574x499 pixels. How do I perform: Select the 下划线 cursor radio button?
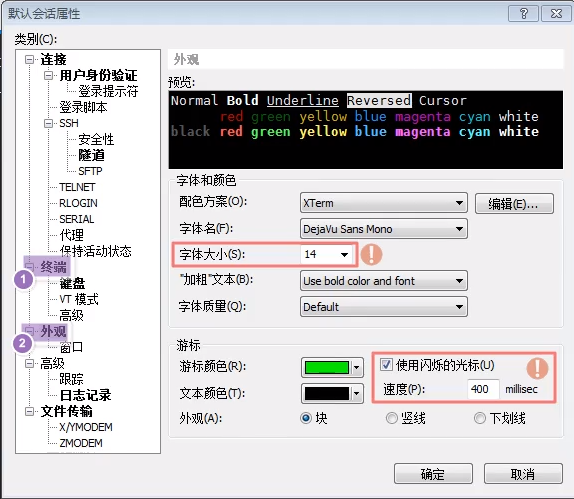click(480, 418)
